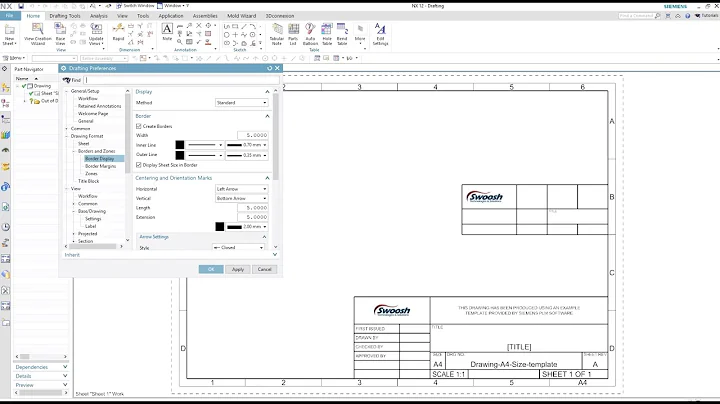The width and height of the screenshot is (720, 404).
Task: Click the Part Navigator settings gear icon
Action: point(4,68)
